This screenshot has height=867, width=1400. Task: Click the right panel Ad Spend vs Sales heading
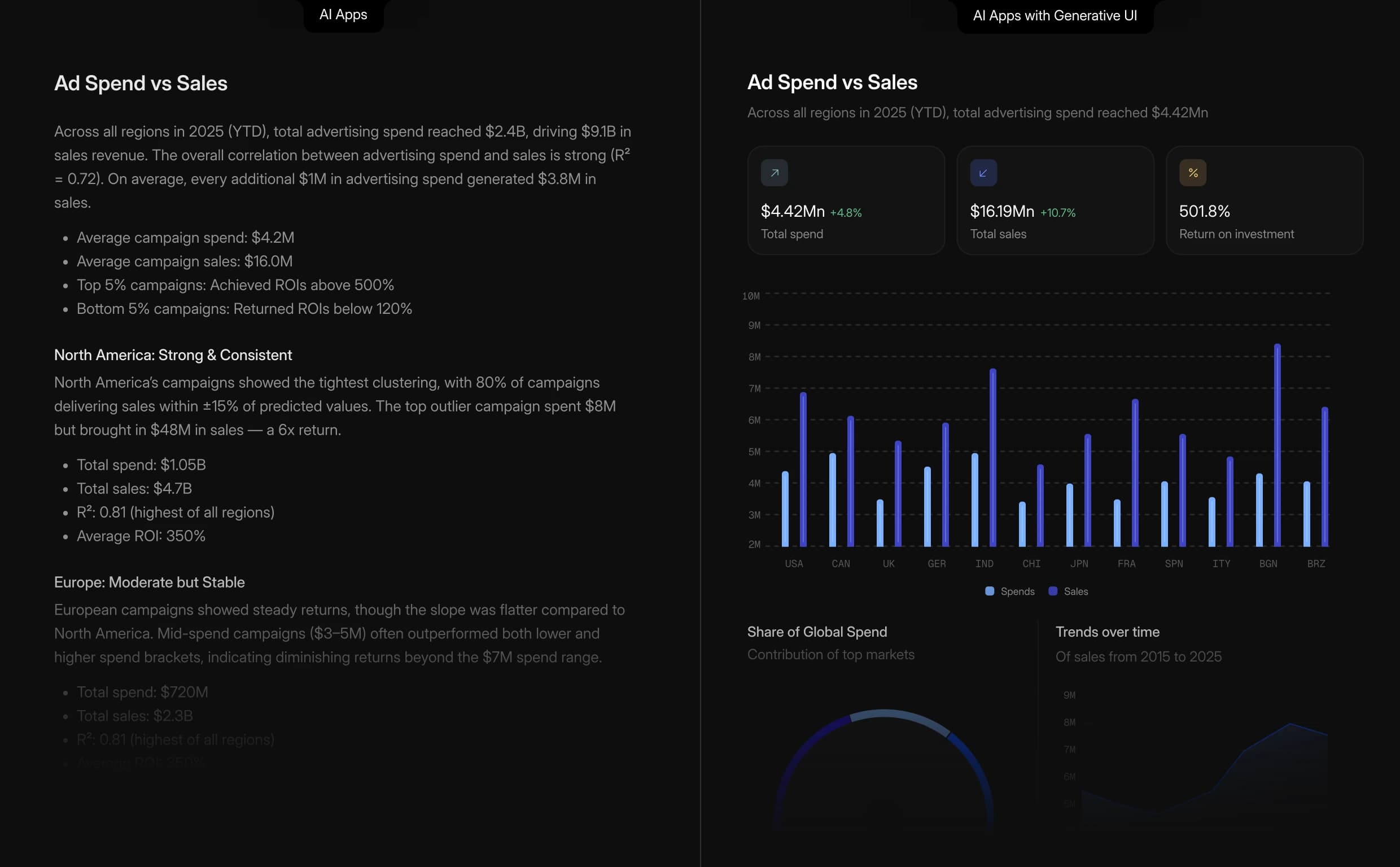tap(832, 82)
